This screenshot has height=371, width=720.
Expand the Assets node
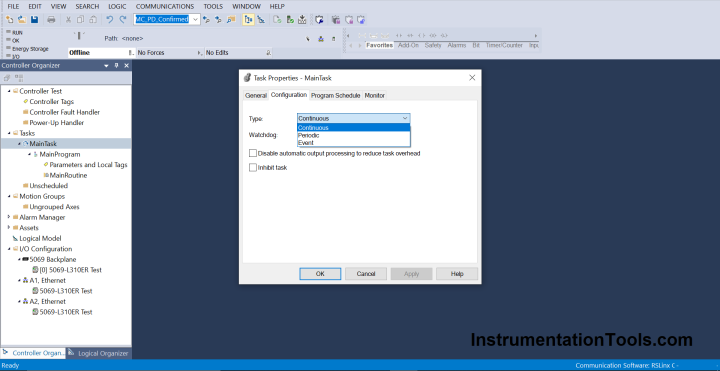10,228
